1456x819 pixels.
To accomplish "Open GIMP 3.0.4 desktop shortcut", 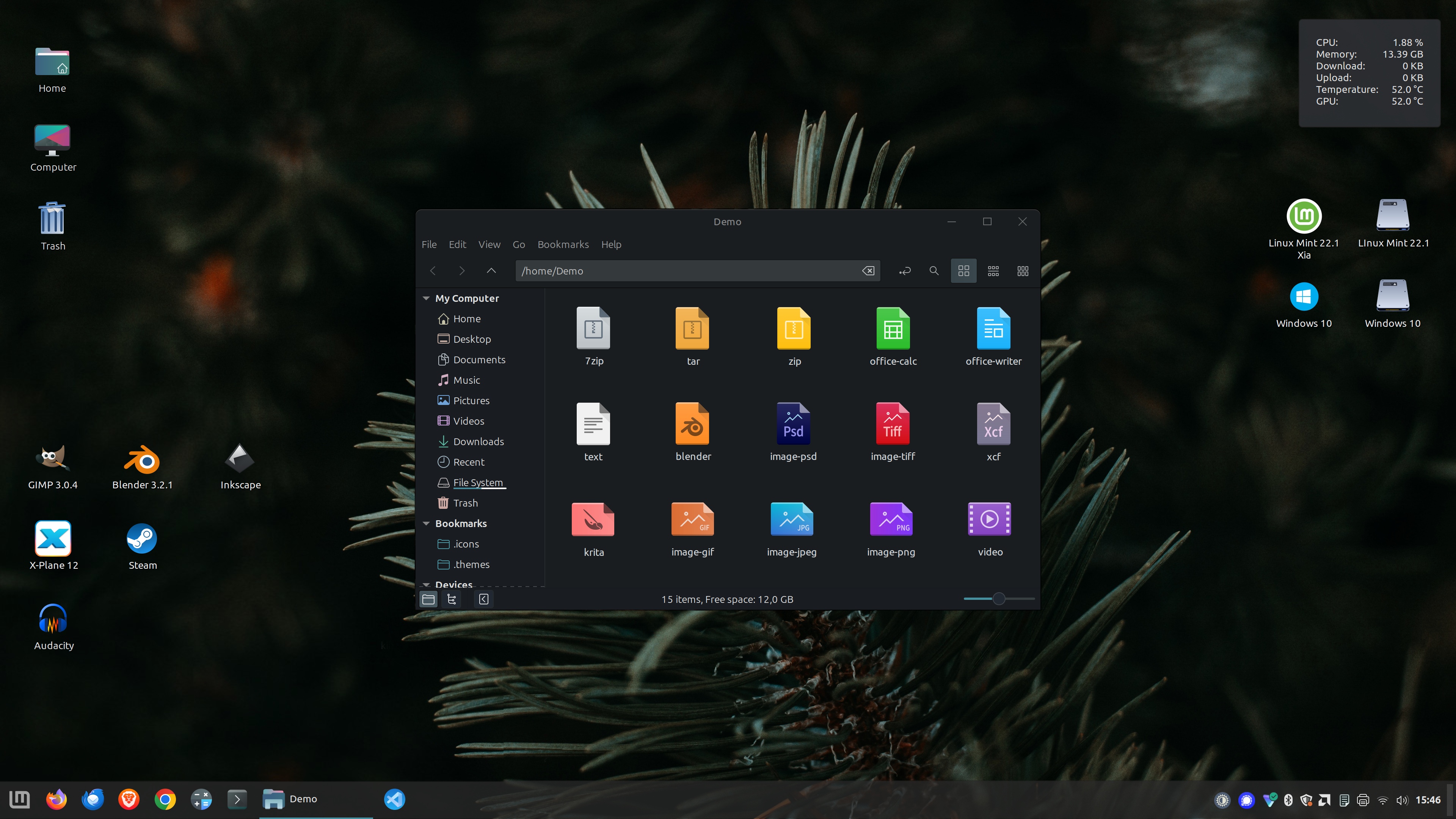I will tap(53, 467).
